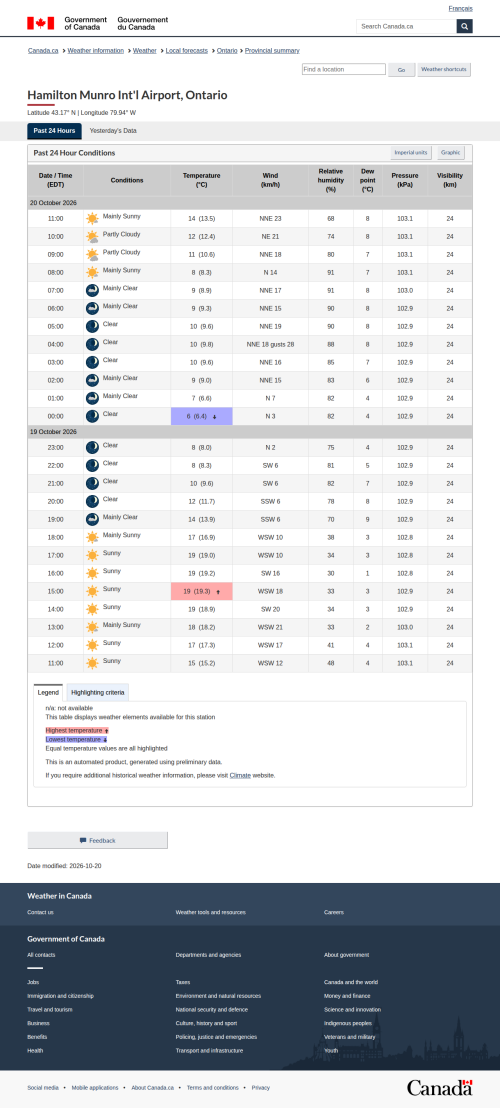Viewport: 500px width, 1108px height.
Task: Click the Careers footer link
Action: tap(334, 912)
